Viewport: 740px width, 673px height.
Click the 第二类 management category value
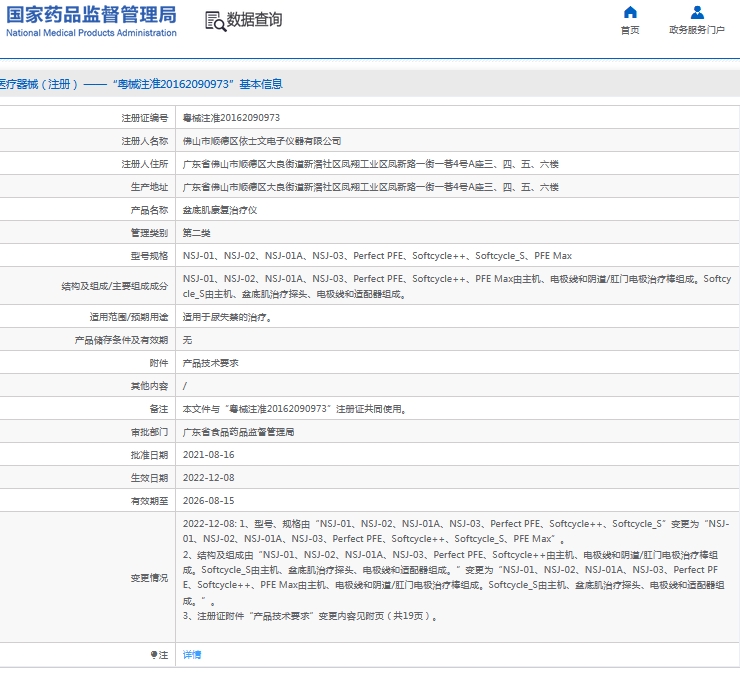tap(196, 233)
